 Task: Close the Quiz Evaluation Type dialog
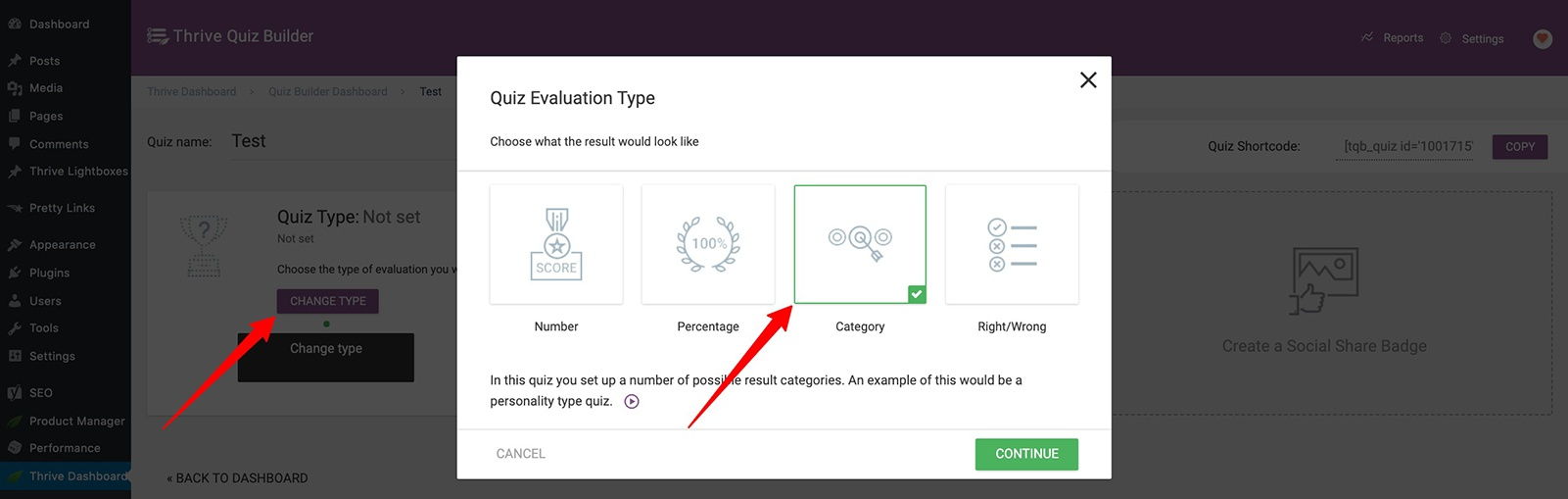[1088, 80]
